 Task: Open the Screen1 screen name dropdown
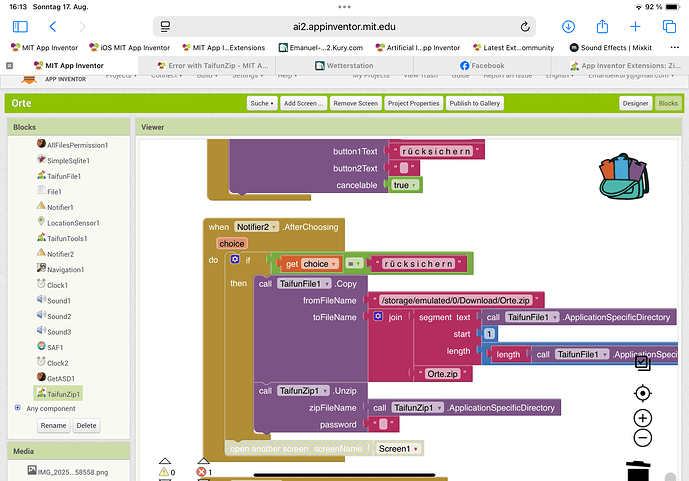[x=399, y=448]
